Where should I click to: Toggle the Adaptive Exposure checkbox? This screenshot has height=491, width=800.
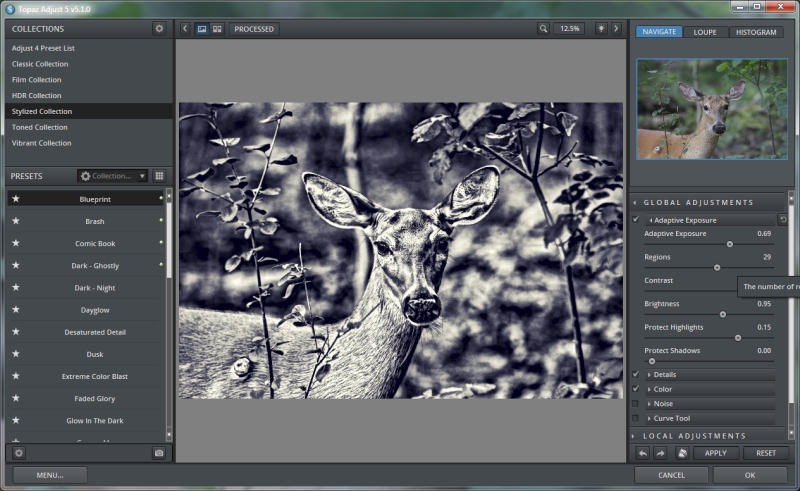pyautogui.click(x=636, y=219)
